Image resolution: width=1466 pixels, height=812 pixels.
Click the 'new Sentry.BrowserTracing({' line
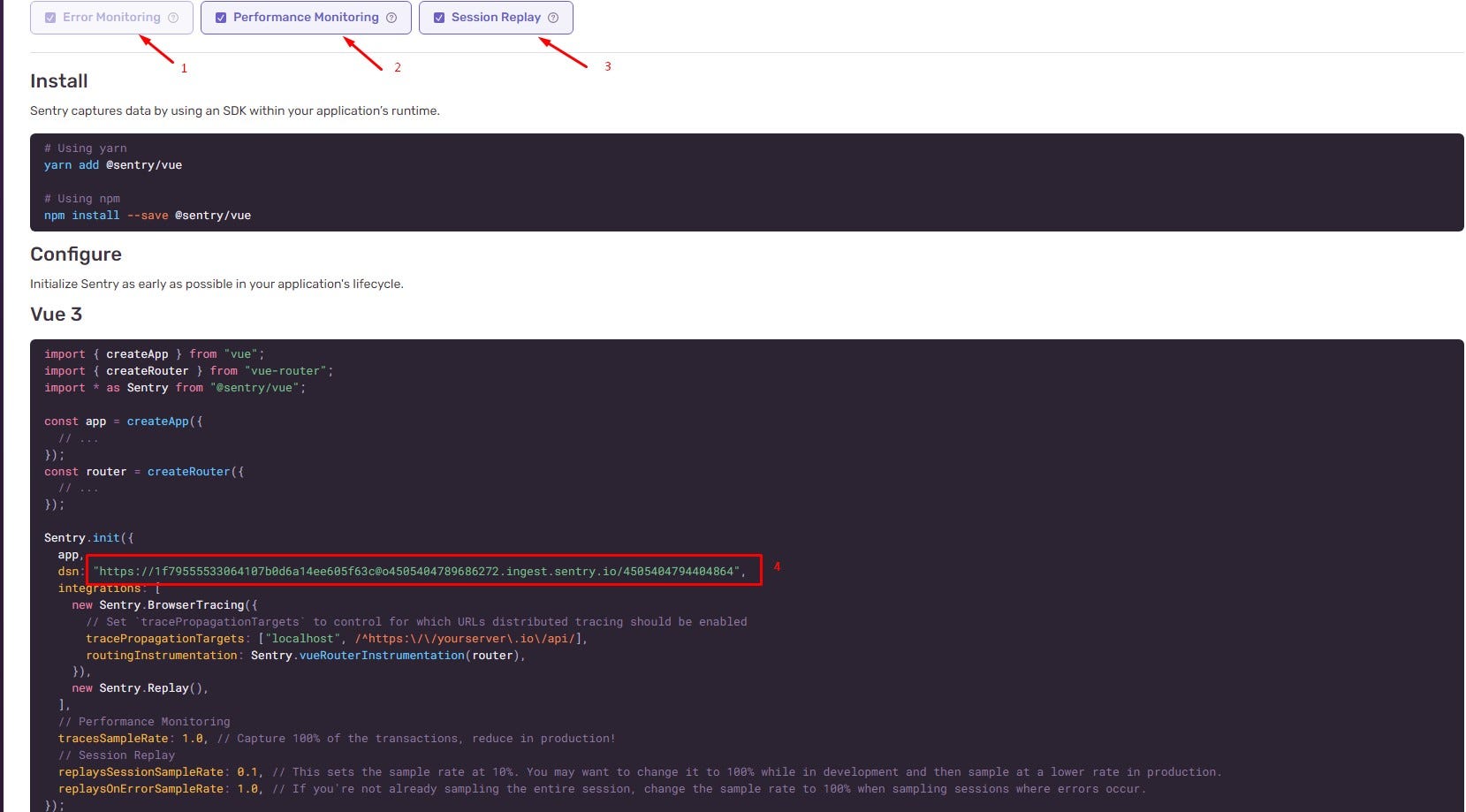coord(165,605)
